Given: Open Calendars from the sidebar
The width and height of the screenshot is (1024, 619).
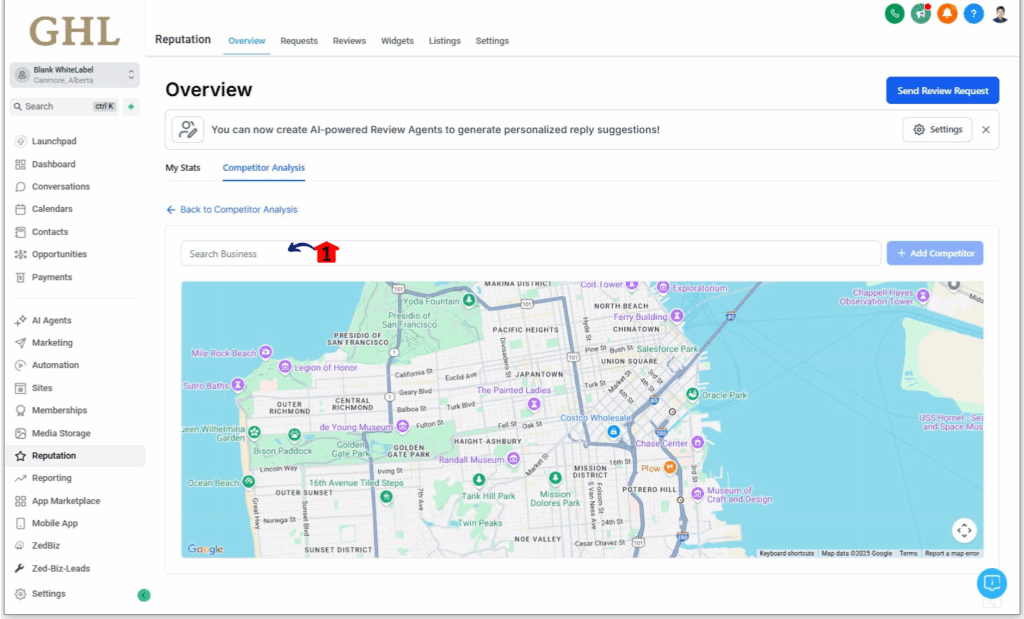Looking at the screenshot, I should (52, 209).
